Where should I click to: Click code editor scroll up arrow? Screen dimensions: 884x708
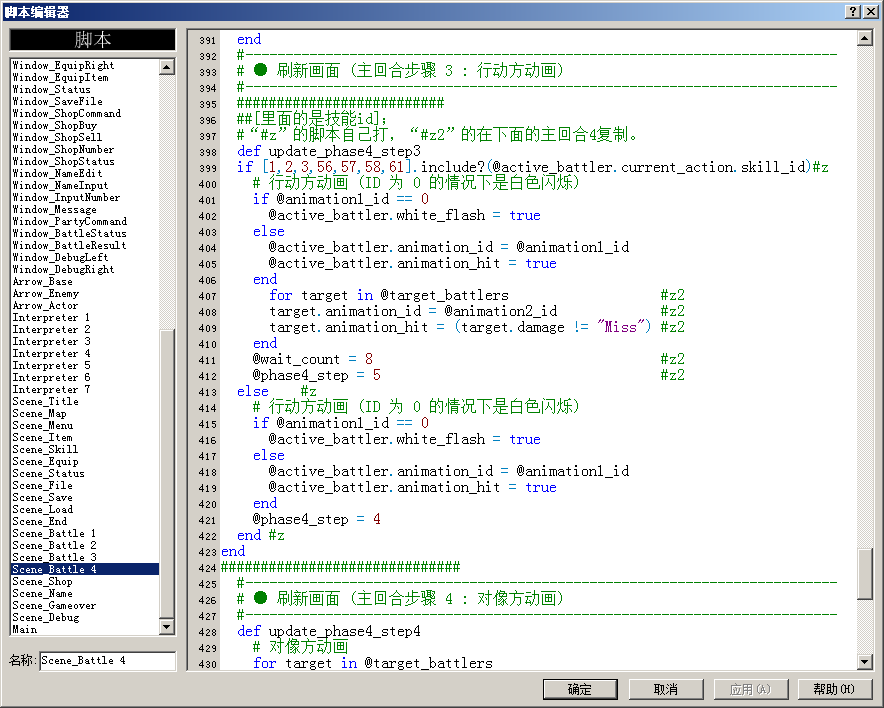(x=865, y=38)
